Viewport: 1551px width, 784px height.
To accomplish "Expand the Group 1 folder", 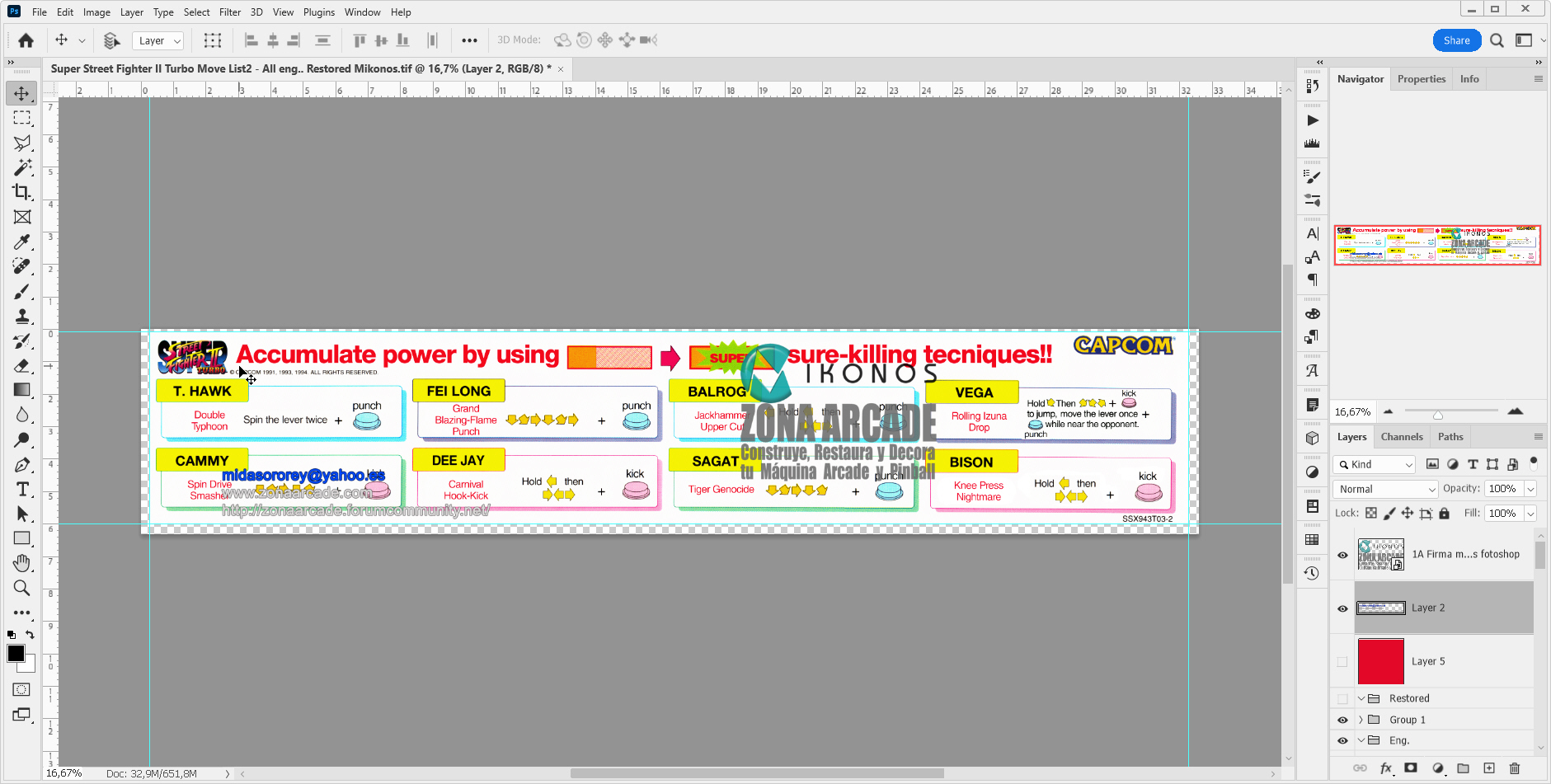I will click(1360, 719).
